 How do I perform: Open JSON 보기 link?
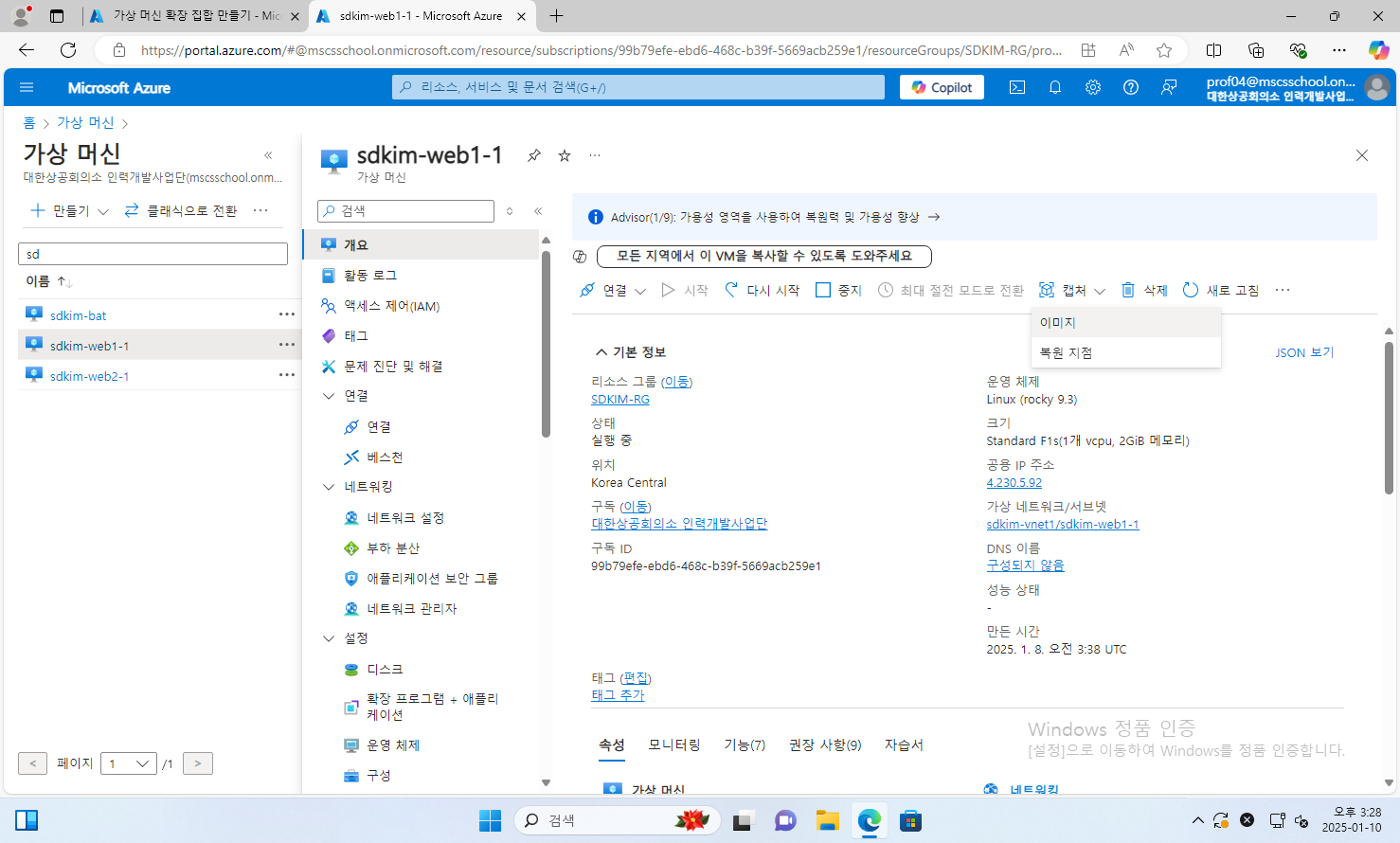[x=1304, y=352]
